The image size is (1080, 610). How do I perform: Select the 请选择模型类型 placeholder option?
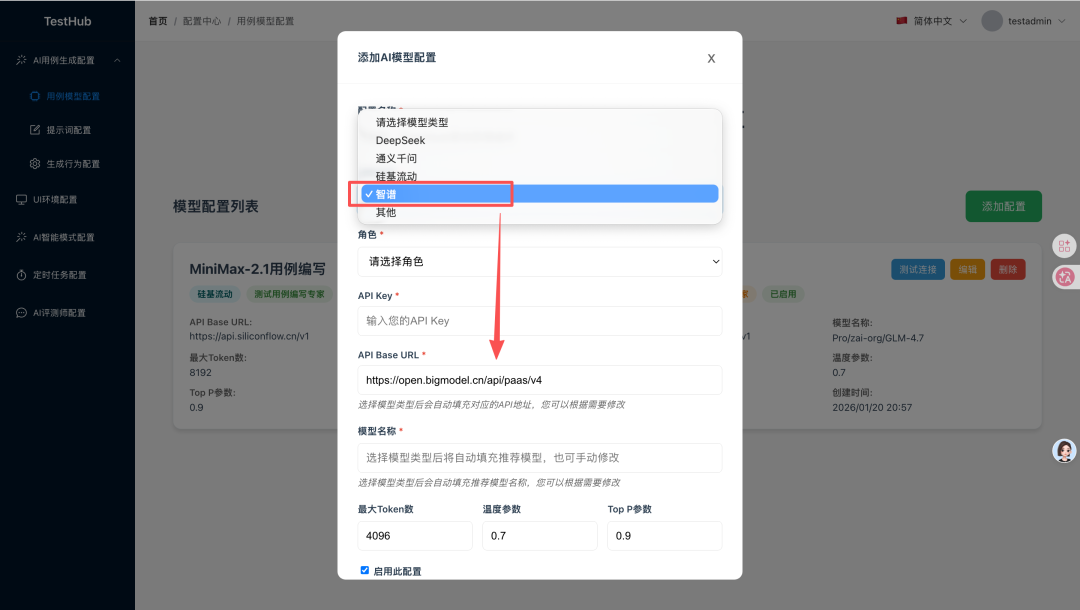pyautogui.click(x=539, y=123)
